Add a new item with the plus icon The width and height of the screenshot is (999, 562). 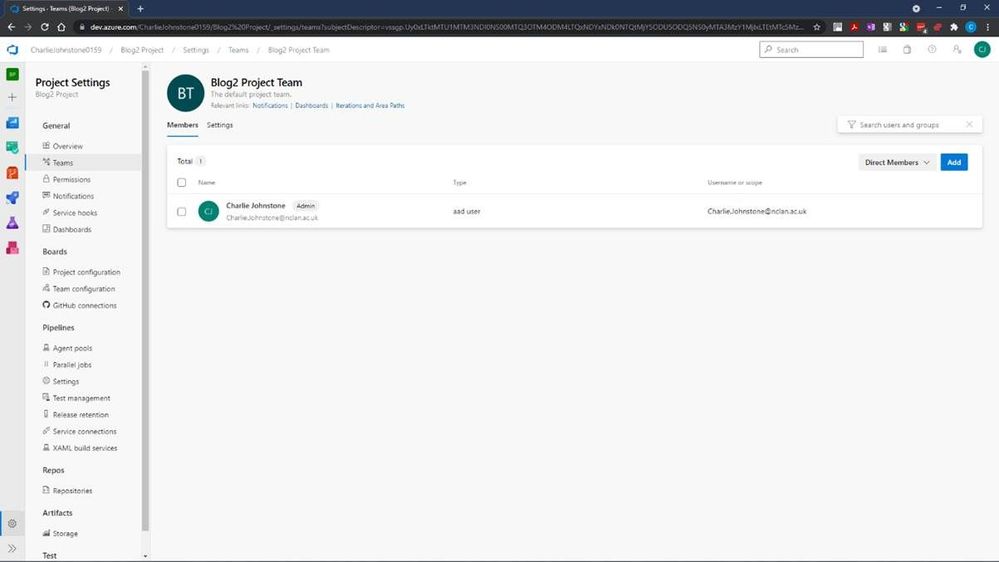tap(12, 97)
